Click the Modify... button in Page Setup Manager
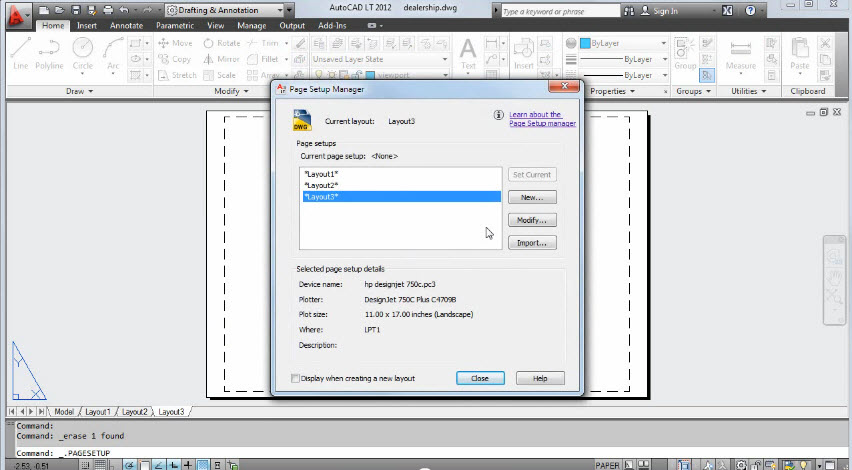The height and width of the screenshot is (470, 852). (532, 220)
